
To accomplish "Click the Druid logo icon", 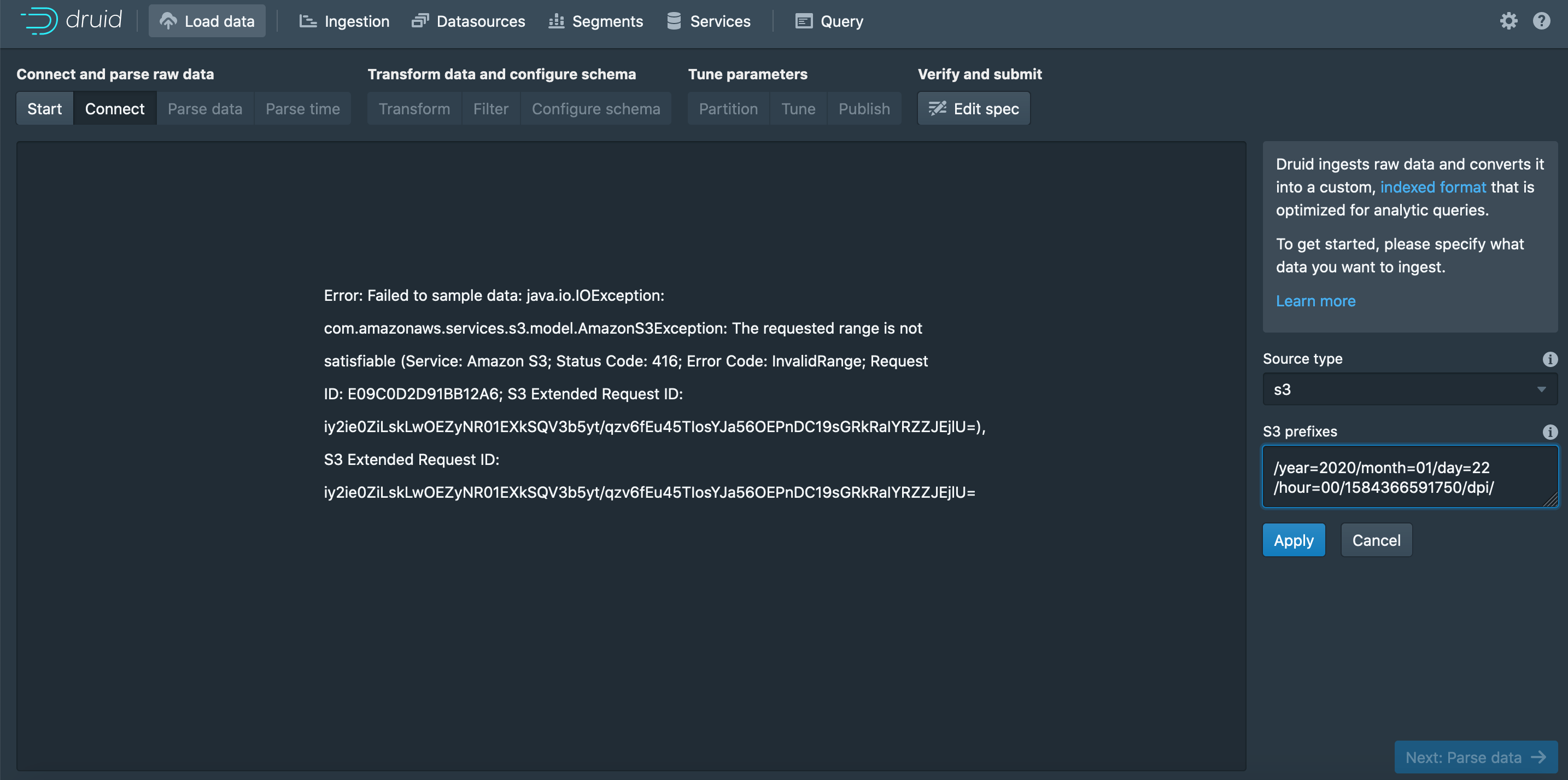I will click(x=39, y=21).
